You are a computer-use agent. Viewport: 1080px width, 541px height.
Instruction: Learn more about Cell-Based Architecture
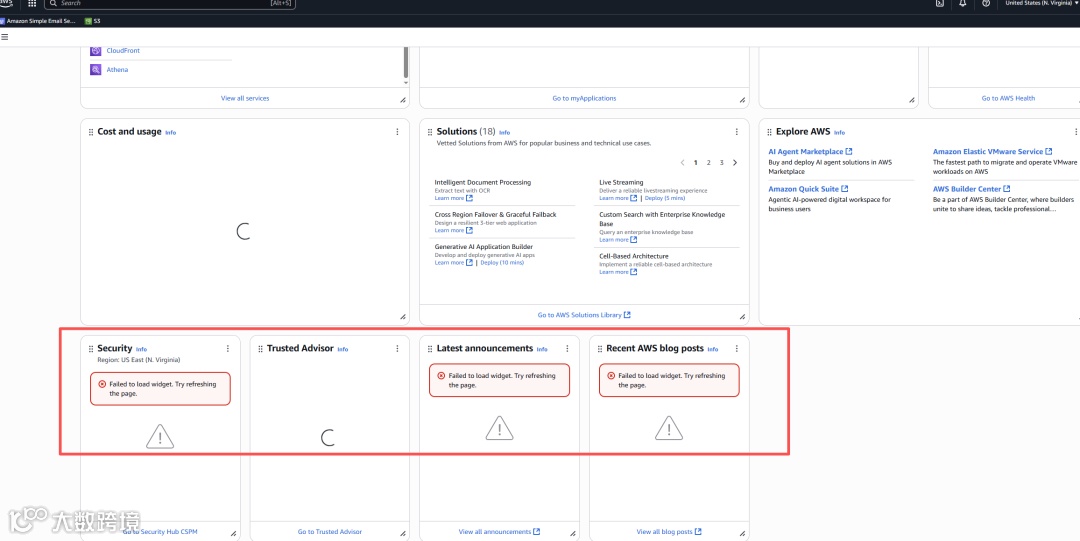tap(618, 272)
